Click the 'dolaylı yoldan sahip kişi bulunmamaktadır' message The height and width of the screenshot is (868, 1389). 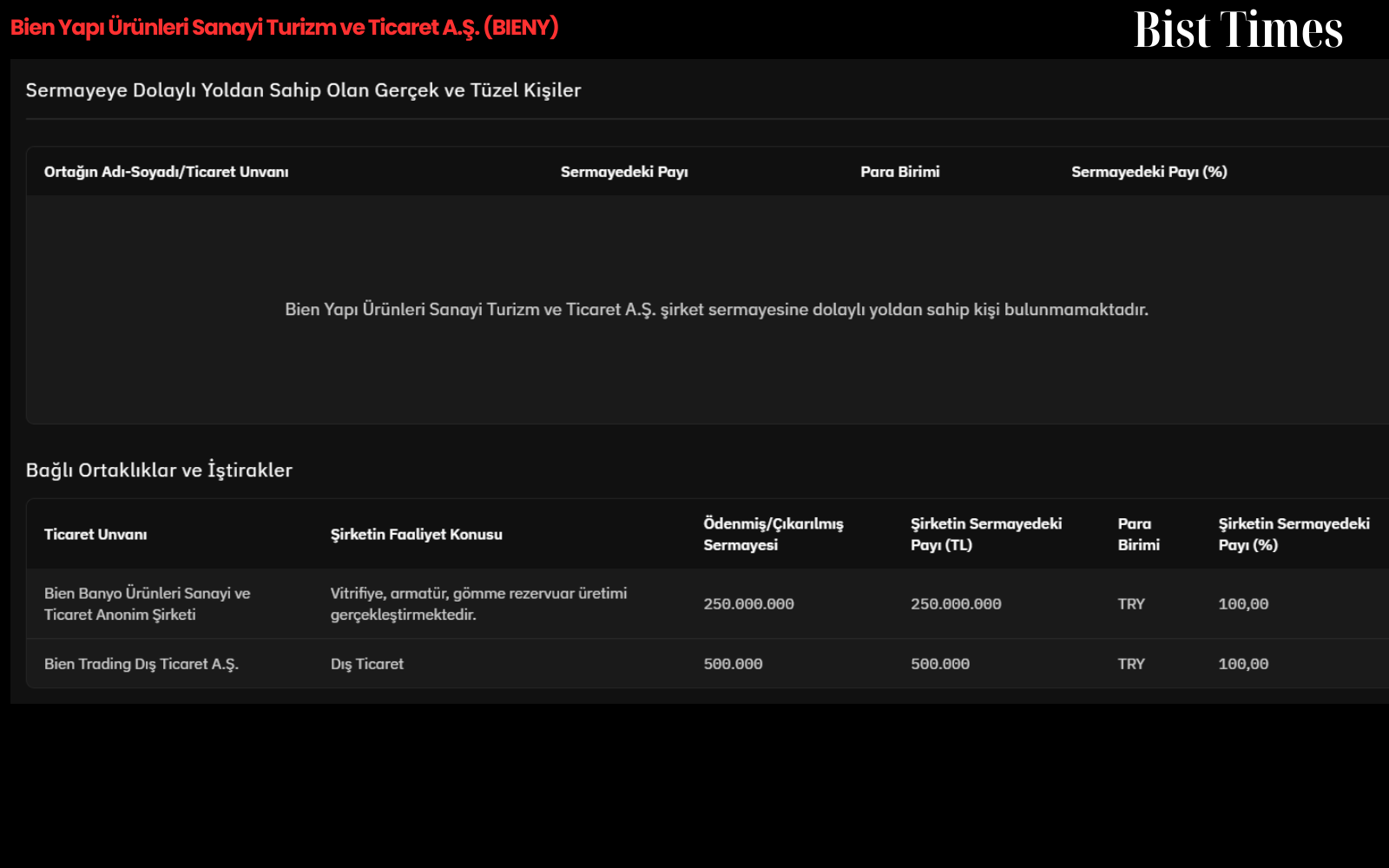pyautogui.click(x=716, y=310)
